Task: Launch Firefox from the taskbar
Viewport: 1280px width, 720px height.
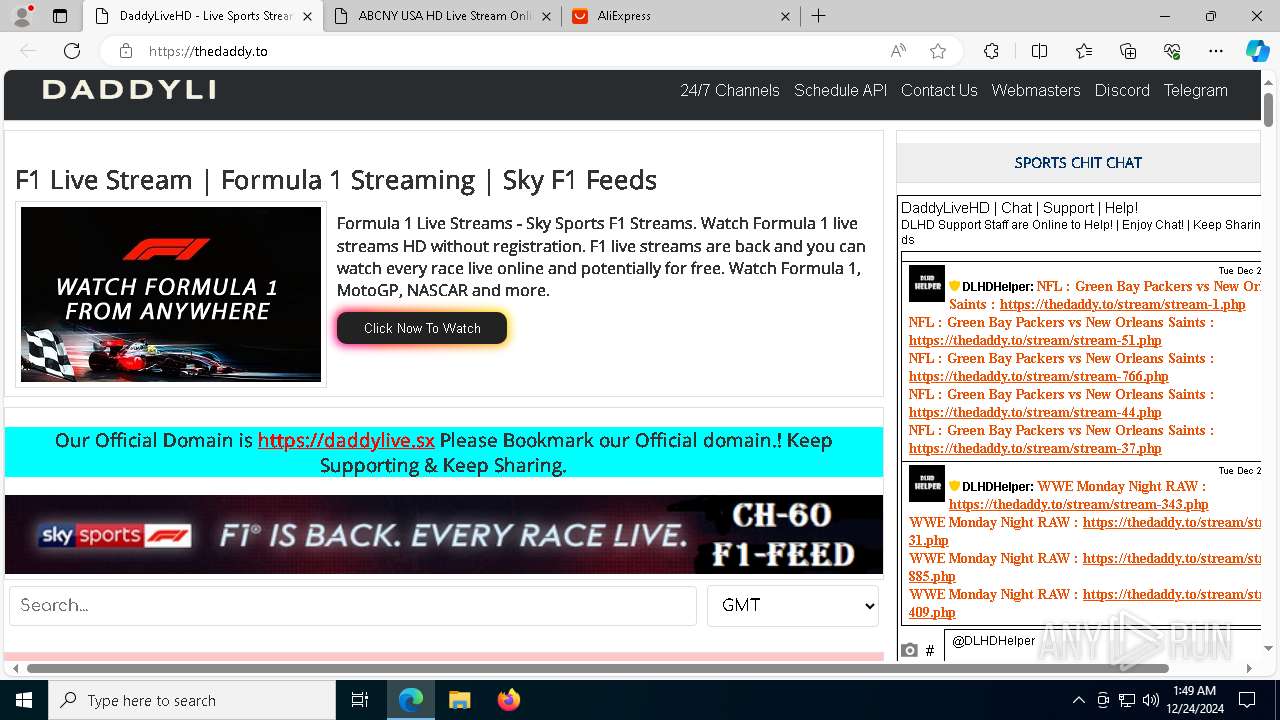Action: (509, 700)
